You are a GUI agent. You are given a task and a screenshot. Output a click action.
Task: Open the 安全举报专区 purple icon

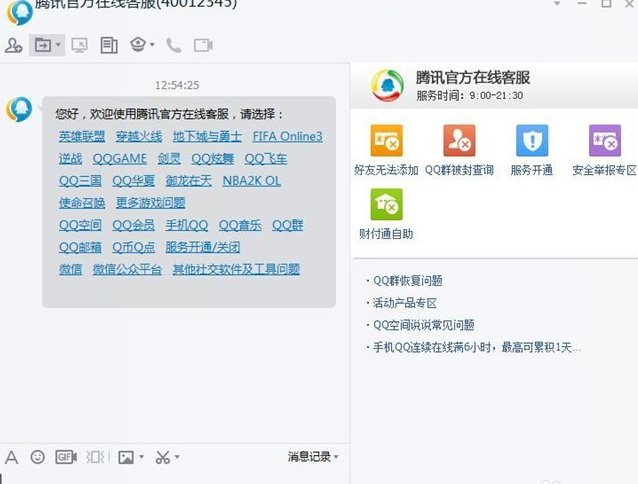point(605,141)
